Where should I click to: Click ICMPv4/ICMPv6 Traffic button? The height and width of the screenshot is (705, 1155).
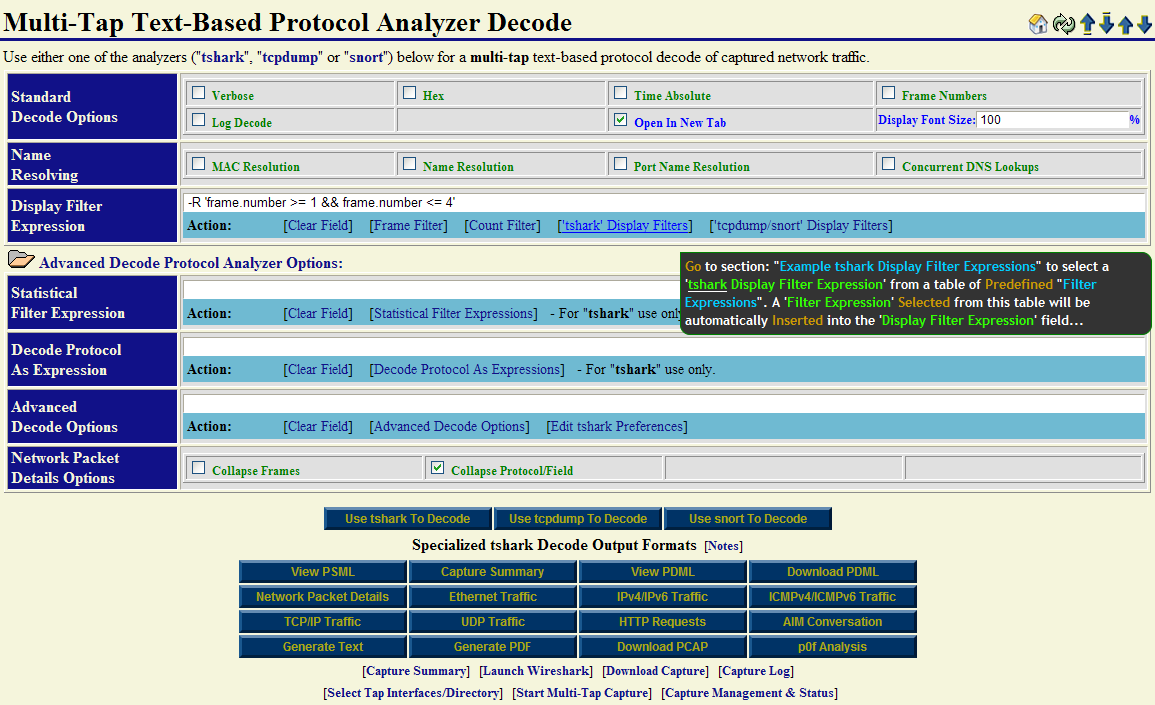pos(832,597)
